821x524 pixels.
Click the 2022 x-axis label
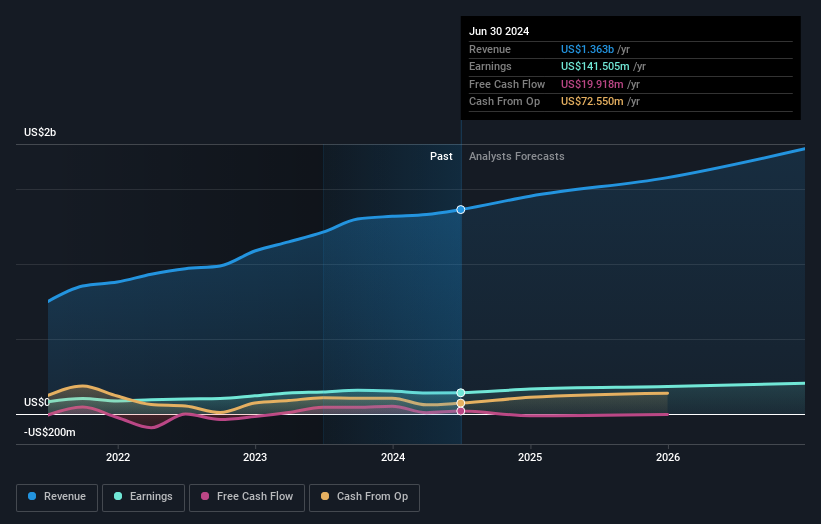118,457
